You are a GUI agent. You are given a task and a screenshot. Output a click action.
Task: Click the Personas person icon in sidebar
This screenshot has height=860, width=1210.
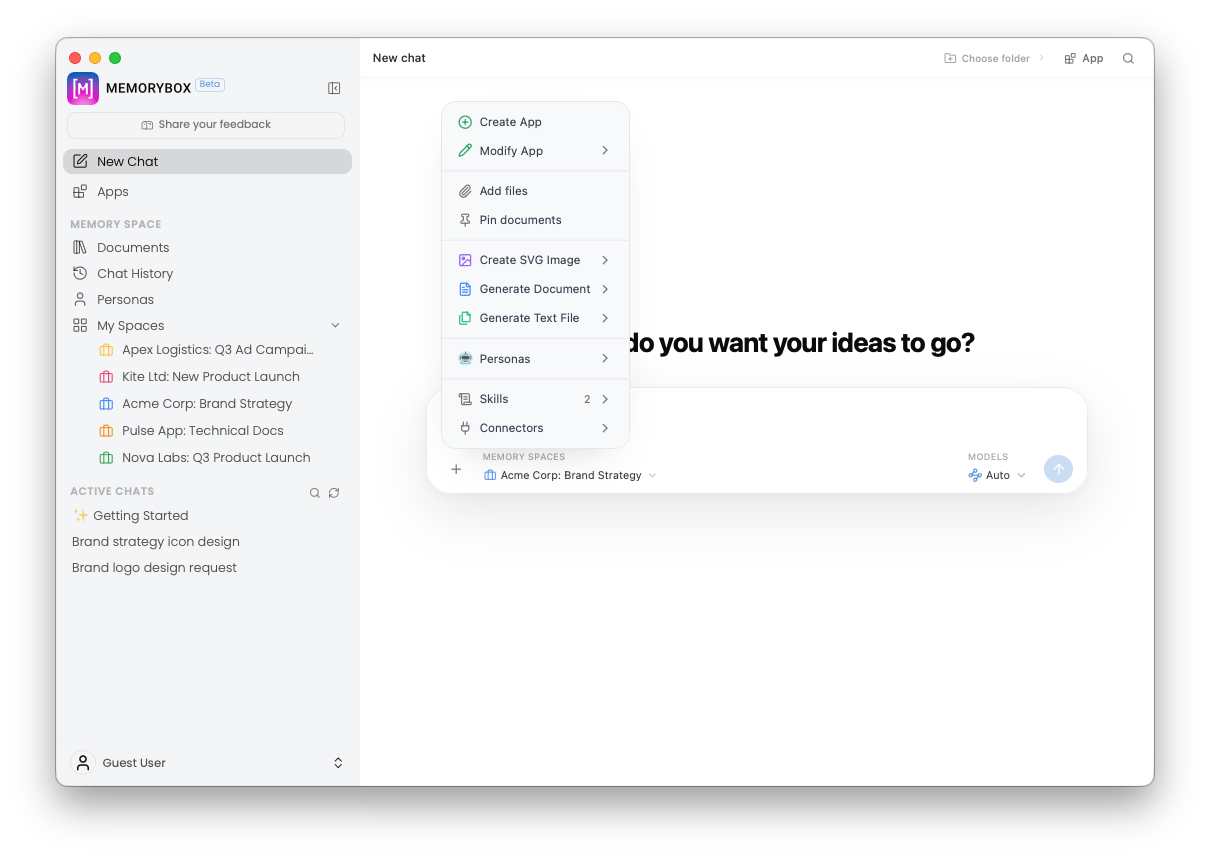(x=80, y=299)
